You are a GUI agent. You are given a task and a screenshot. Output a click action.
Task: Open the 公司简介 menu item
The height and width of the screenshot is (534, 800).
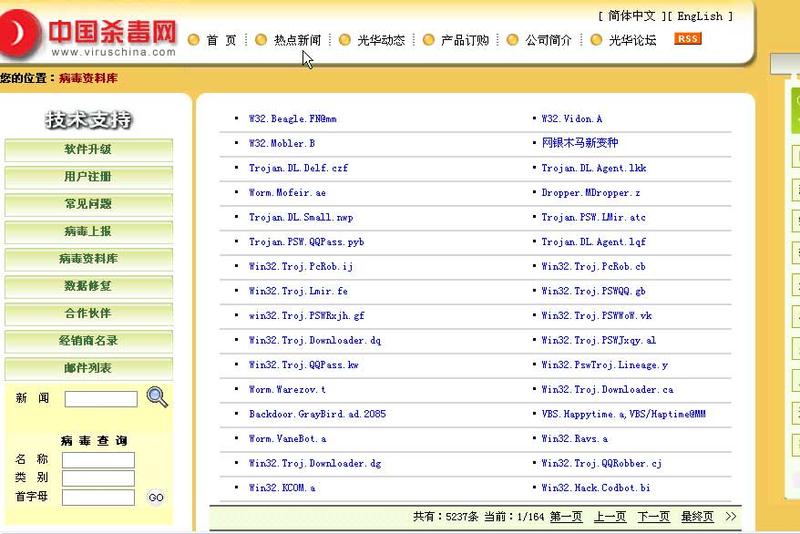(548, 40)
